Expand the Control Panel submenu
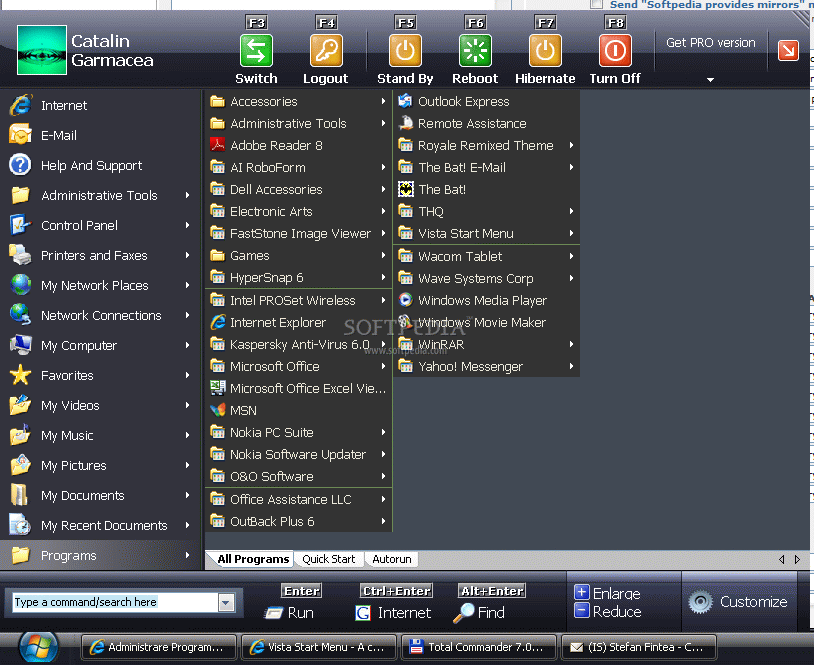The width and height of the screenshot is (814, 665). pyautogui.click(x=187, y=225)
